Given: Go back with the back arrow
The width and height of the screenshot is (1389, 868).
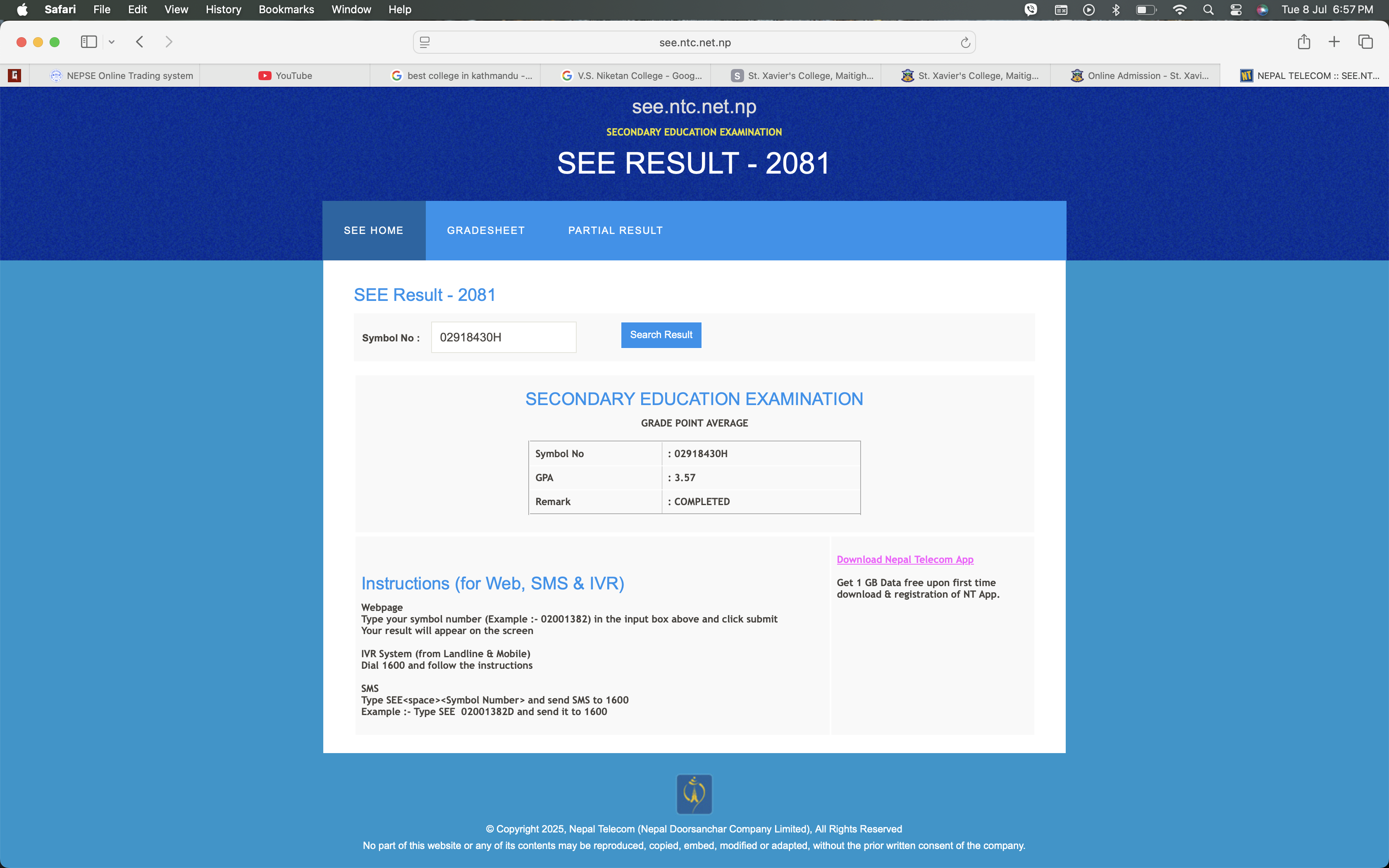Looking at the screenshot, I should pyautogui.click(x=139, y=42).
